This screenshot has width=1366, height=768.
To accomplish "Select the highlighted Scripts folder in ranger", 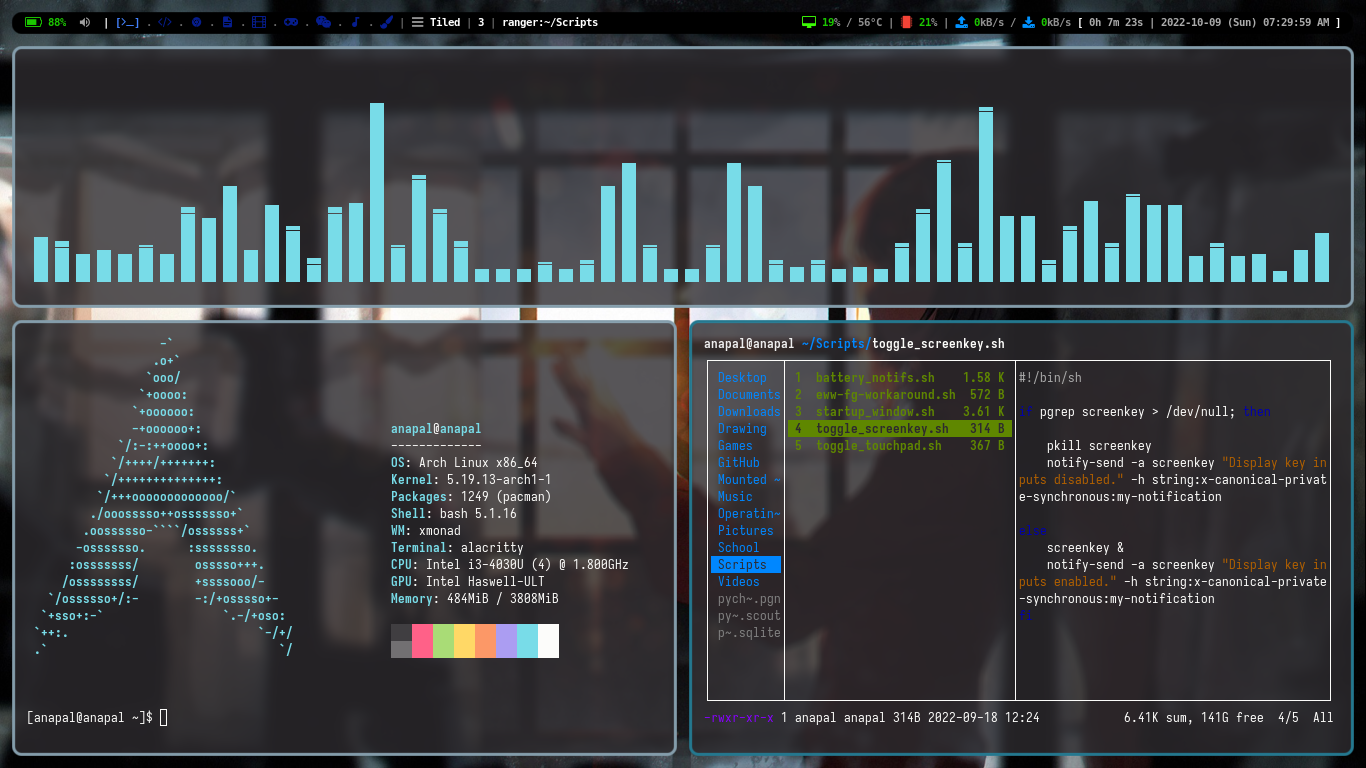I will (x=746, y=564).
